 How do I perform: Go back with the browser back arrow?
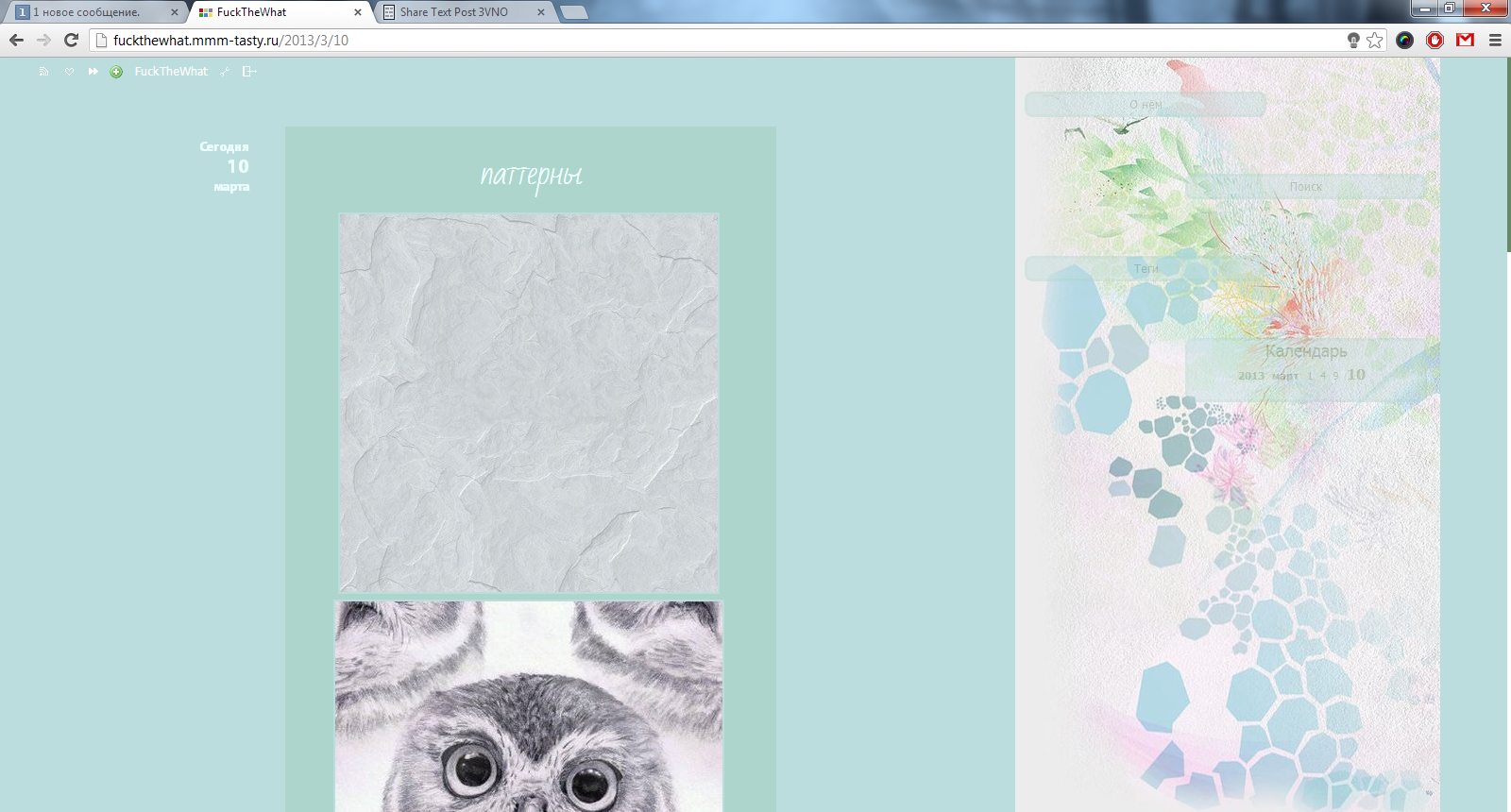[x=16, y=40]
